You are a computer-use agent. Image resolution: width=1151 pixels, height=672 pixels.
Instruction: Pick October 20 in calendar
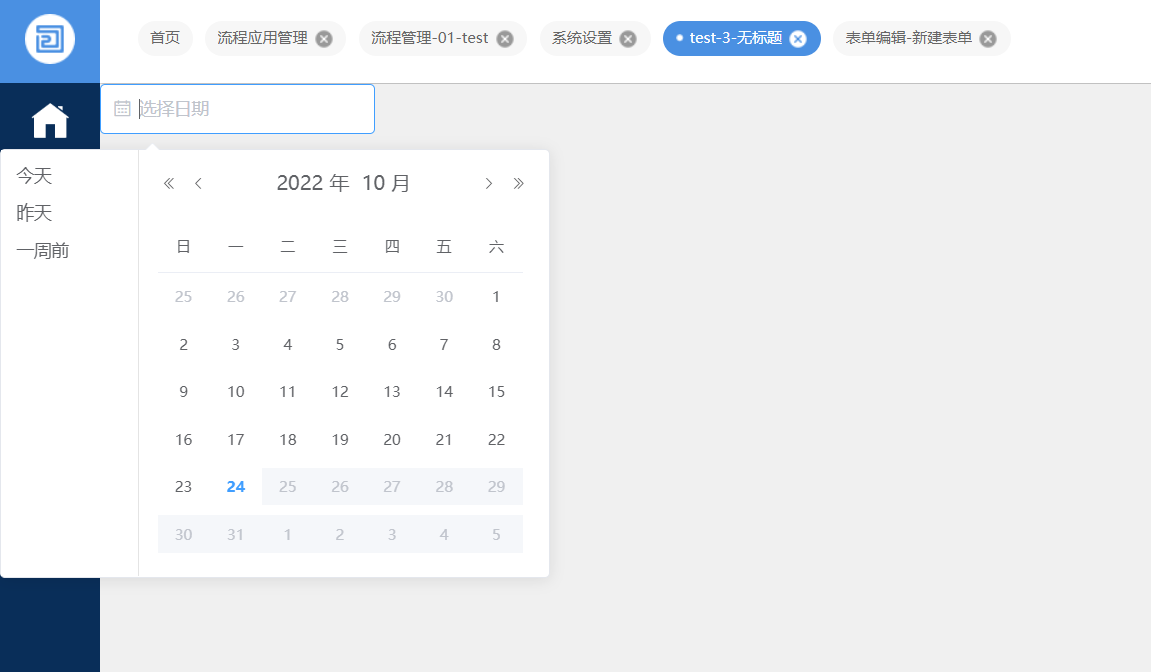[x=392, y=440]
